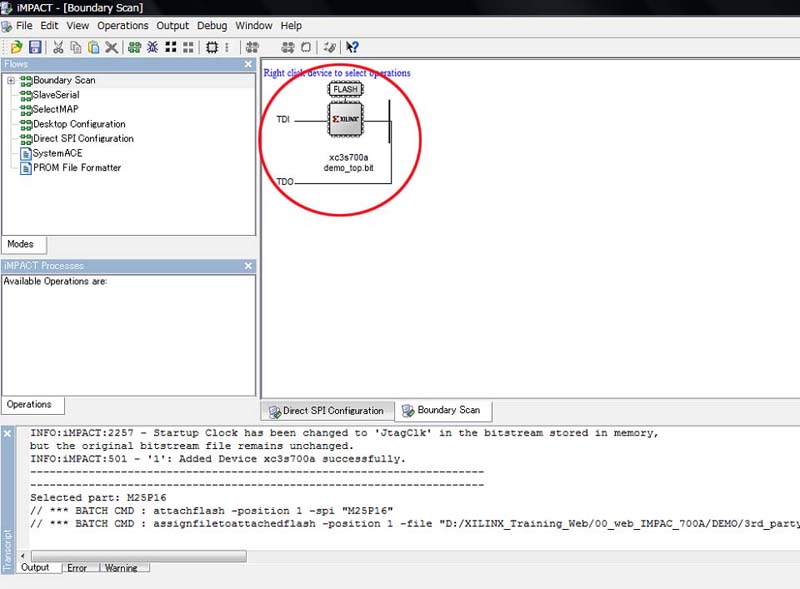Click the Copy toolbar icon
Image resolution: width=800 pixels, height=589 pixels.
[76, 47]
